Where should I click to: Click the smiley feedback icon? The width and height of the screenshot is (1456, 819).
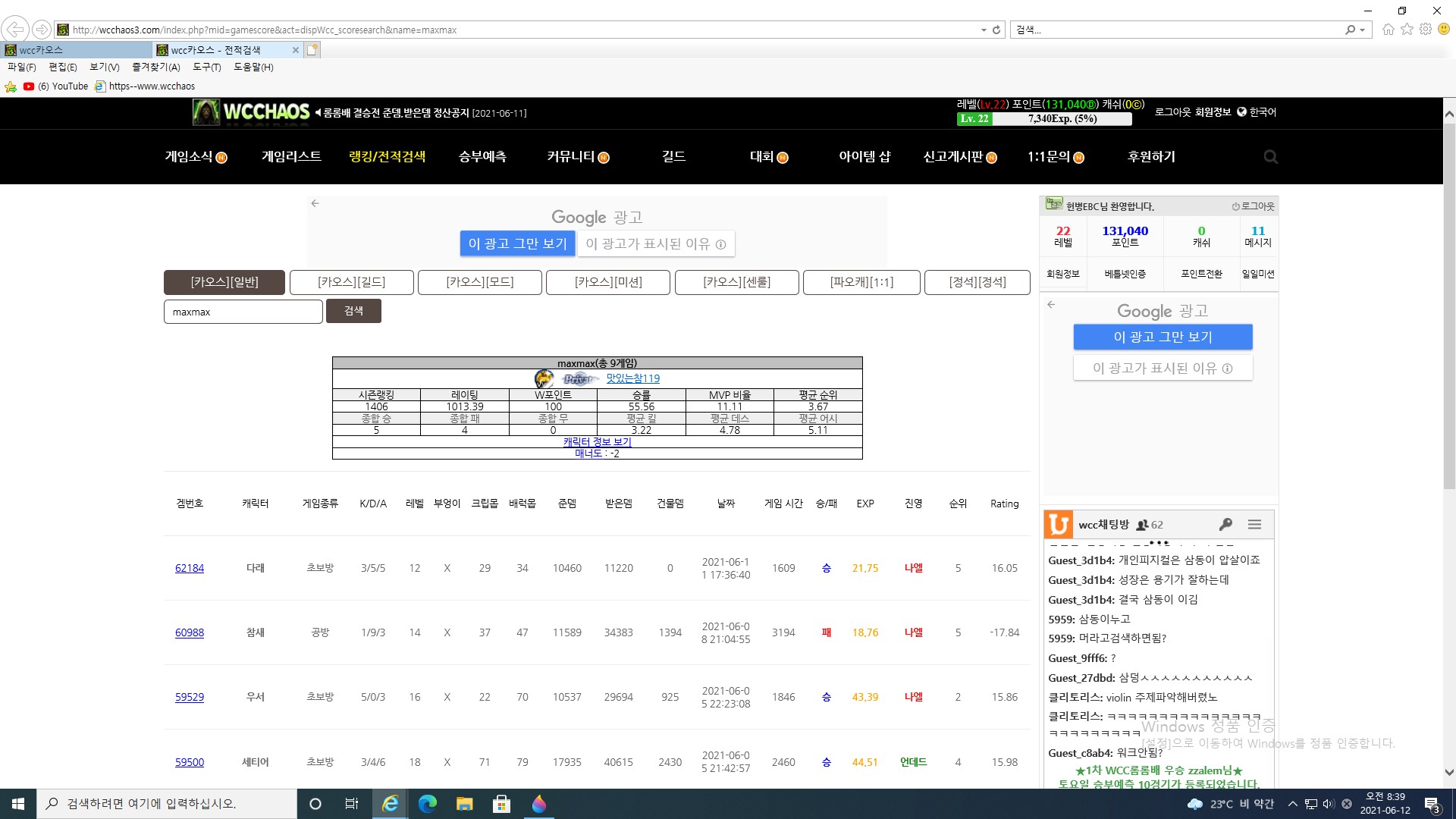point(1444,30)
